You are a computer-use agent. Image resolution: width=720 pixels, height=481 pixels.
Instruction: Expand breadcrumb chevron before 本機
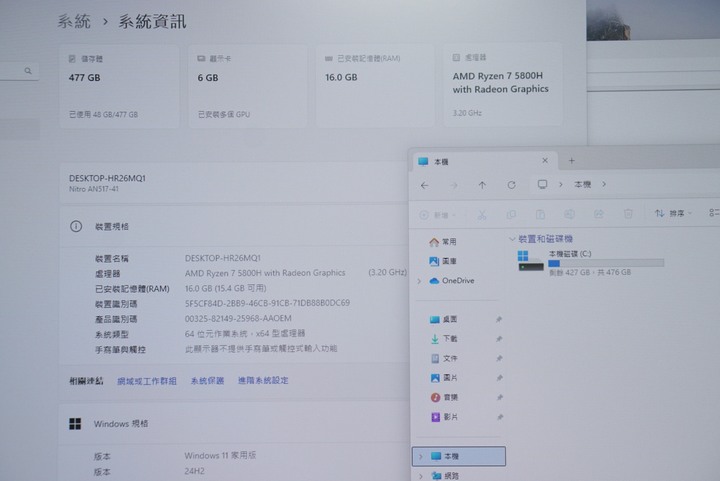561,185
